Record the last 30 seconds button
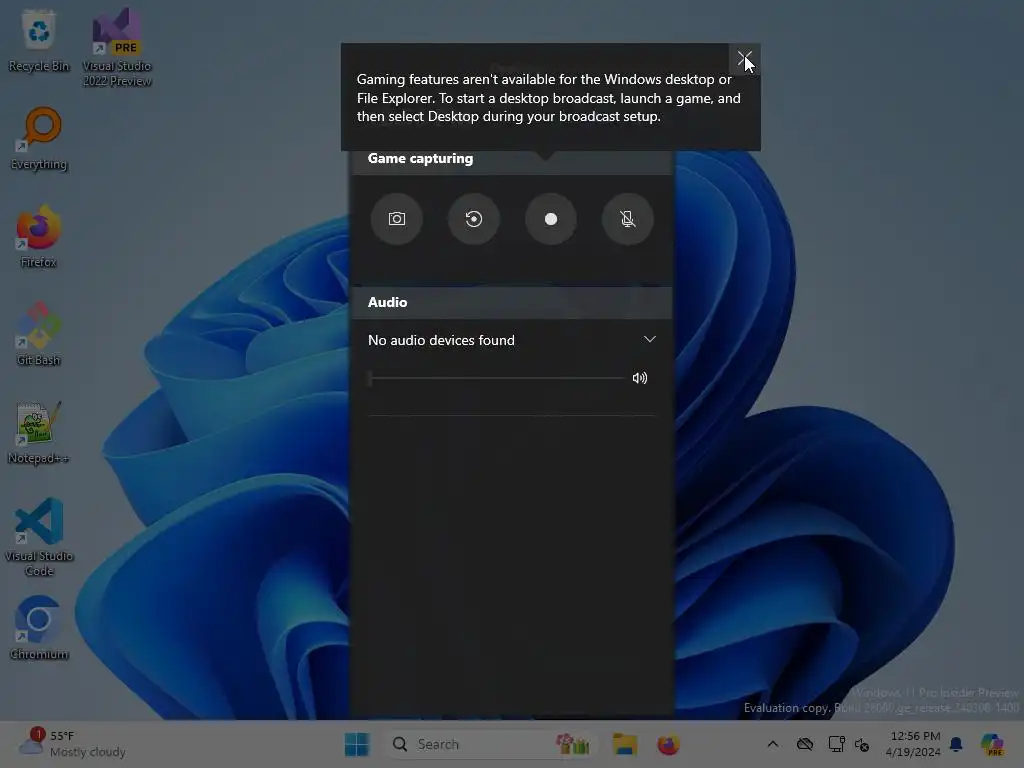Image resolution: width=1024 pixels, height=768 pixels. click(473, 219)
